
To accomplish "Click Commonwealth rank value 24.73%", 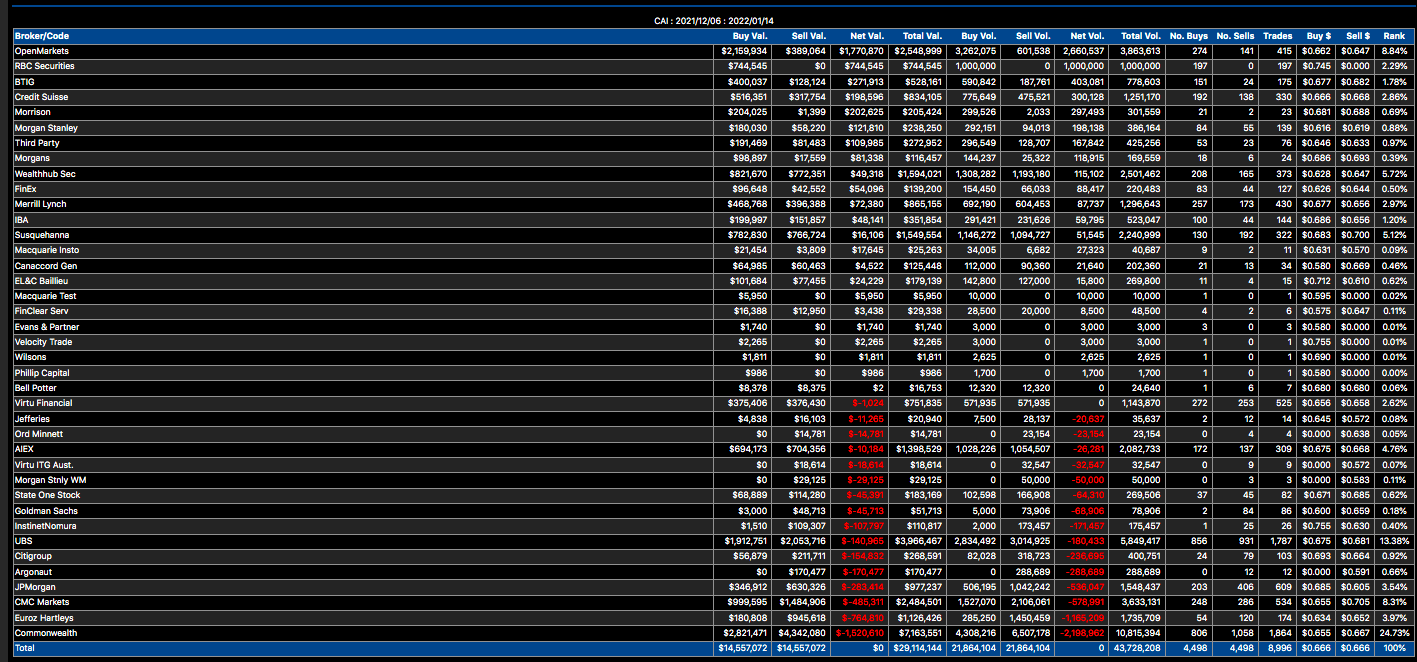I will point(1392,633).
